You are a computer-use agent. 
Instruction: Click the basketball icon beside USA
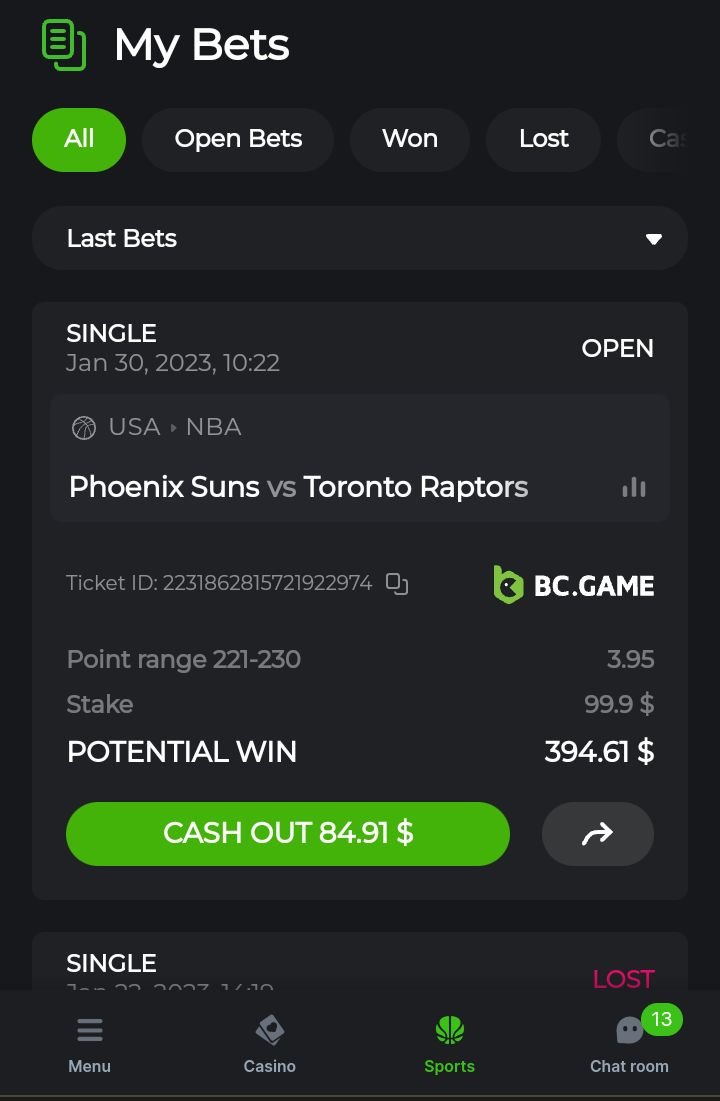click(x=84, y=428)
